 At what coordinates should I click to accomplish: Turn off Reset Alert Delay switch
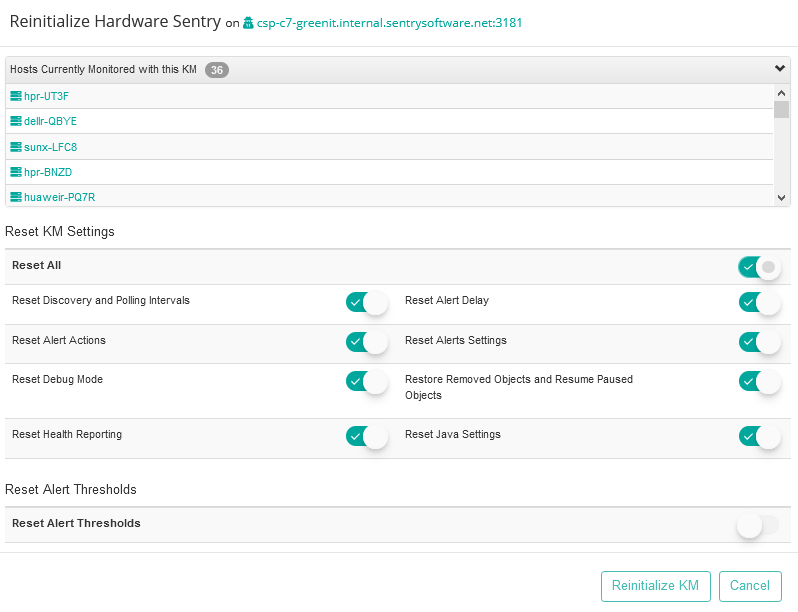click(758, 302)
